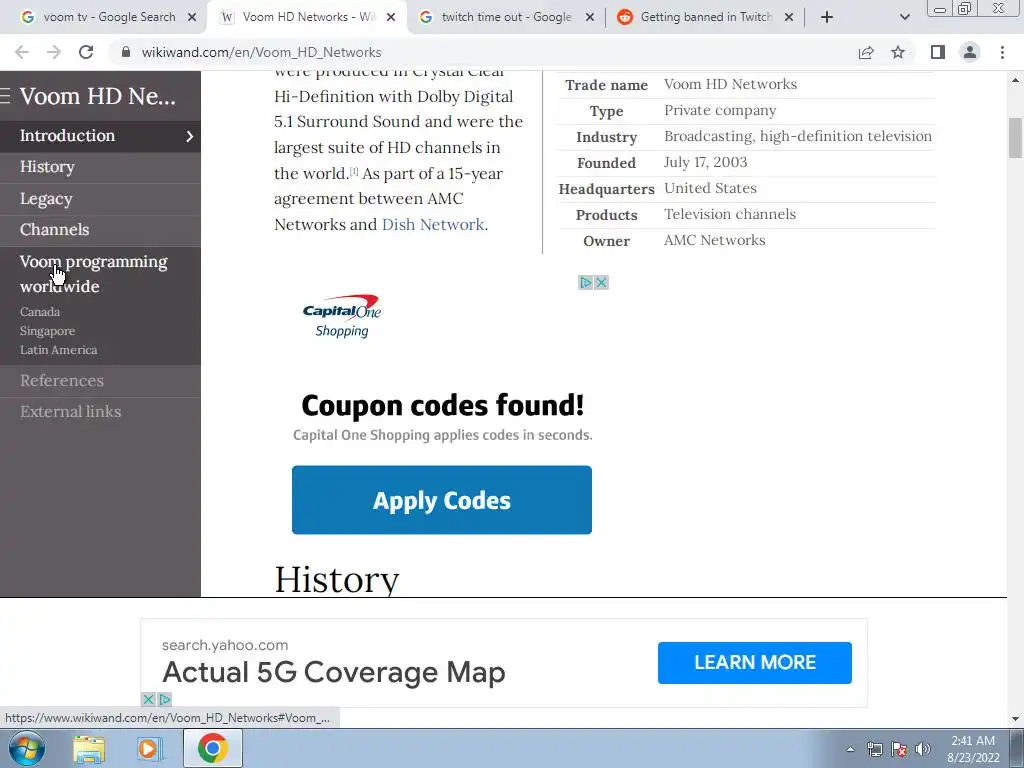Reload the Wikiwand page
Image resolution: width=1024 pixels, height=768 pixels.
pyautogui.click(x=86, y=52)
